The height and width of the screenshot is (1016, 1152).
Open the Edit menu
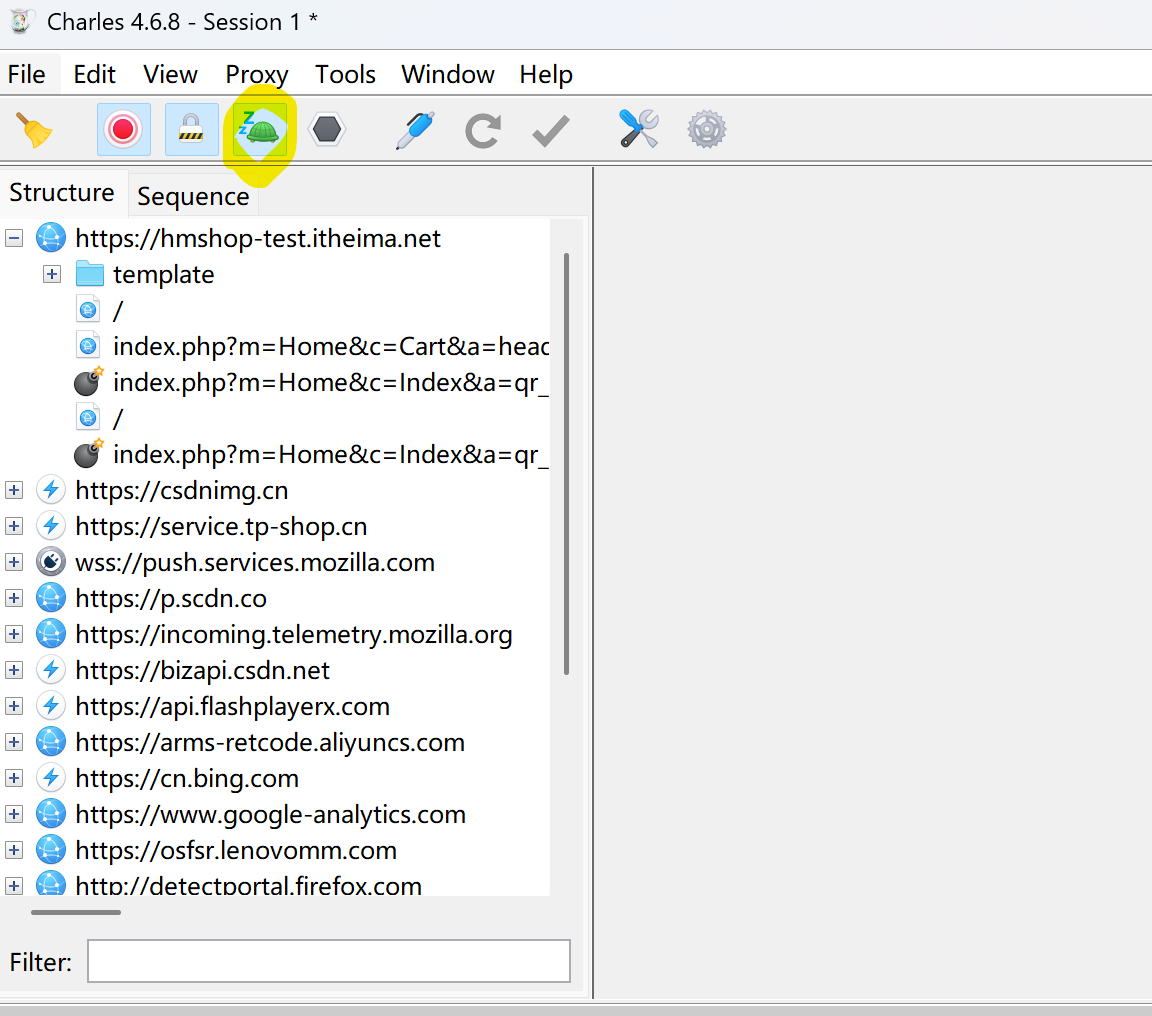[x=94, y=74]
